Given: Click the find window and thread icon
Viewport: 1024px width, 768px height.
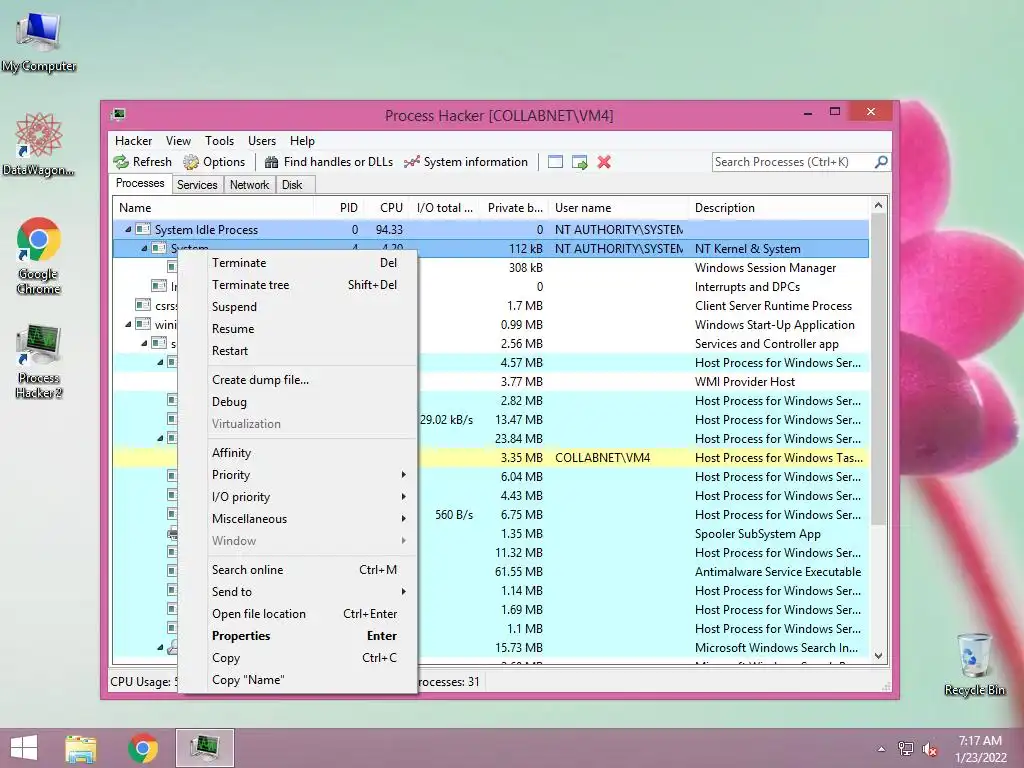Looking at the screenshot, I should point(579,162).
